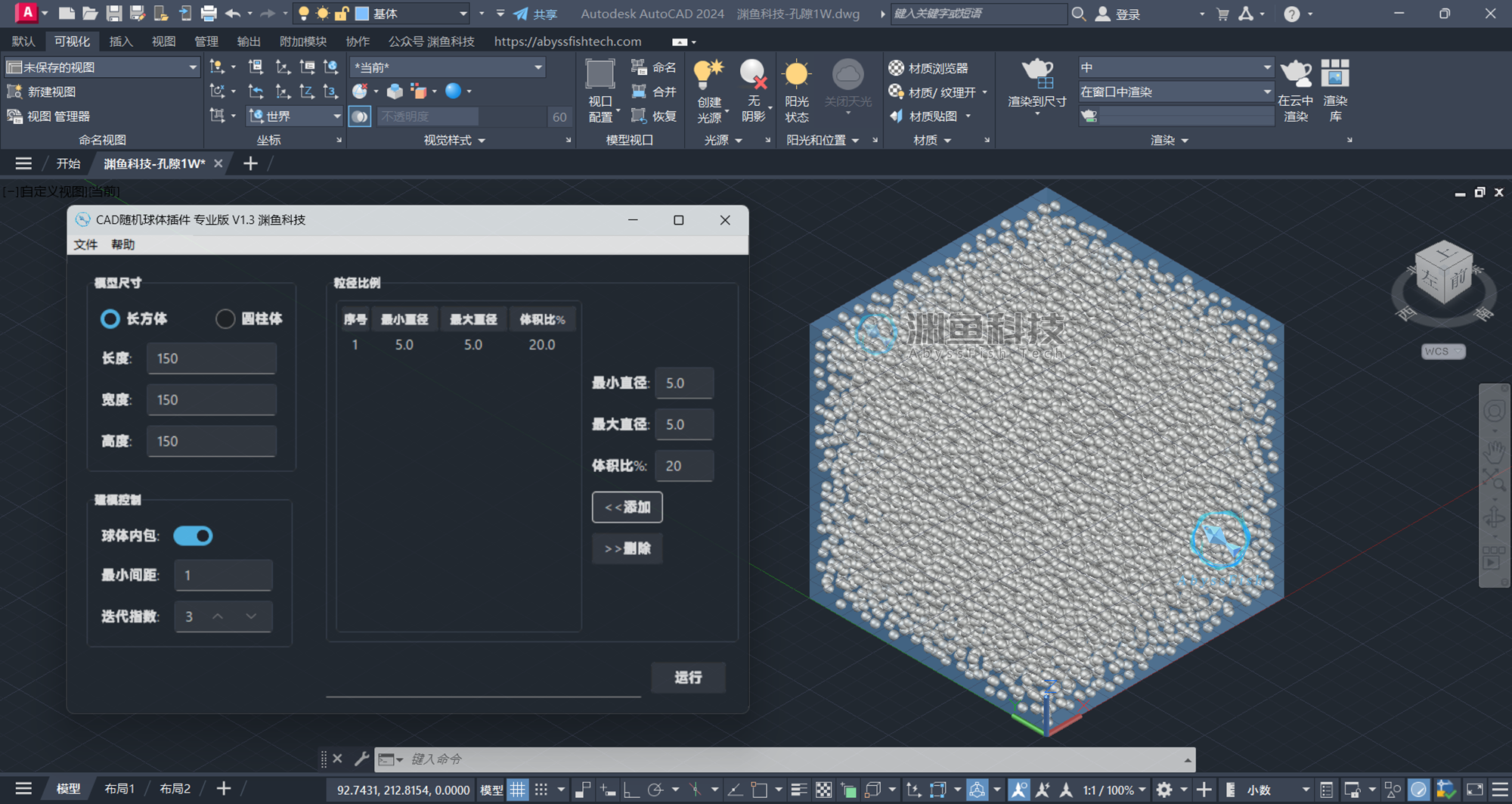Decrease 迭代指数 with the down arrow
The height and width of the screenshot is (804, 1512).
click(251, 616)
